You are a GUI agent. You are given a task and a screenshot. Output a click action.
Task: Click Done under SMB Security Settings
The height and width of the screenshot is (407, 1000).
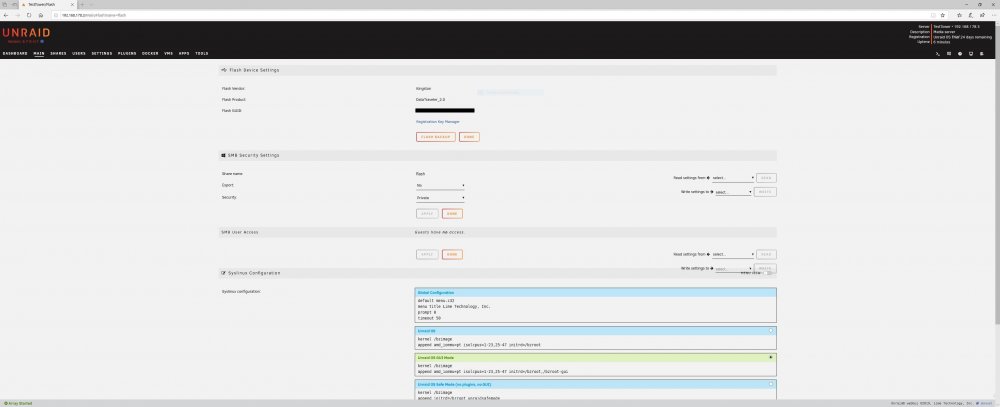[x=452, y=214]
